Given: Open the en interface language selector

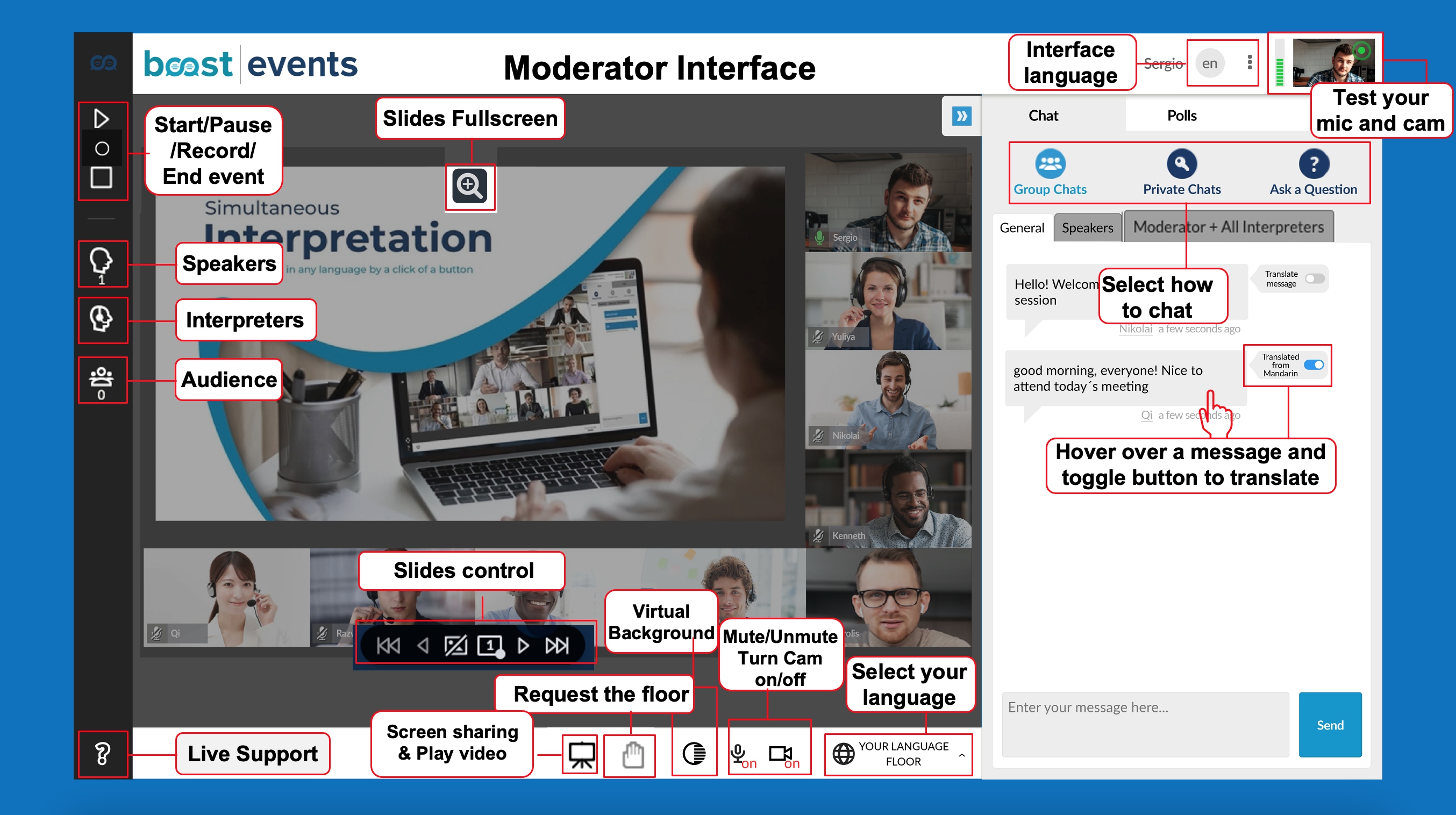Looking at the screenshot, I should [x=1210, y=63].
